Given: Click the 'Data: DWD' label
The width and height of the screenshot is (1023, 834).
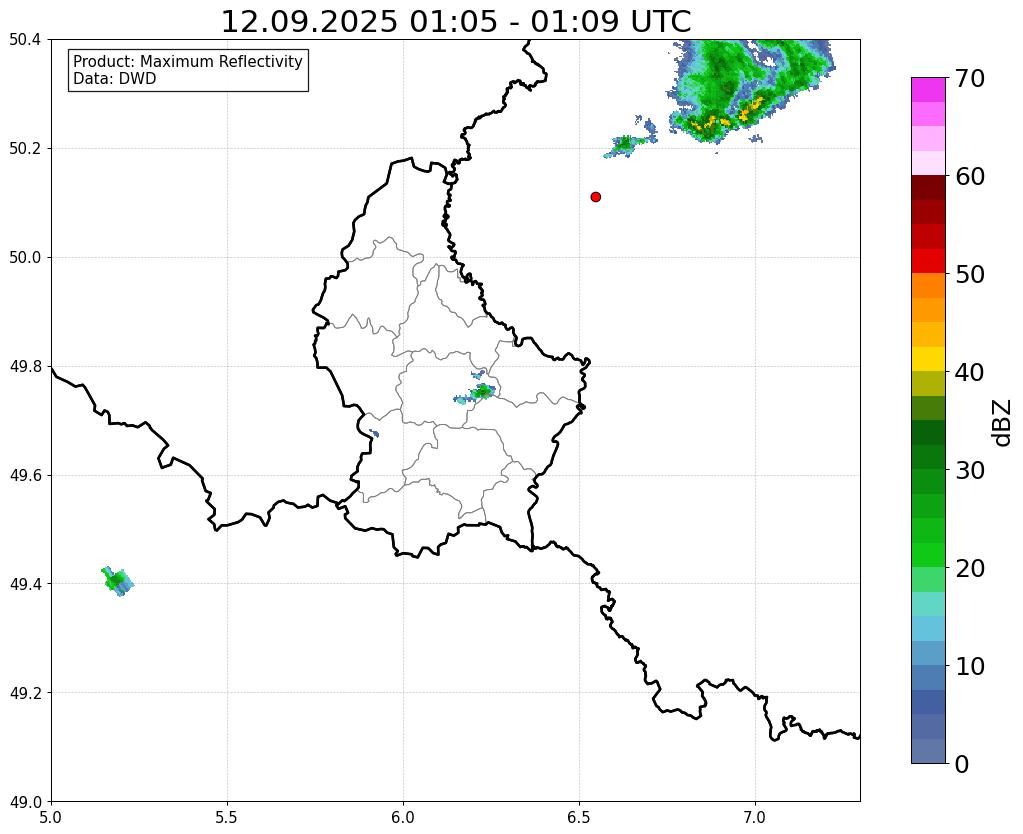Looking at the screenshot, I should coord(115,79).
